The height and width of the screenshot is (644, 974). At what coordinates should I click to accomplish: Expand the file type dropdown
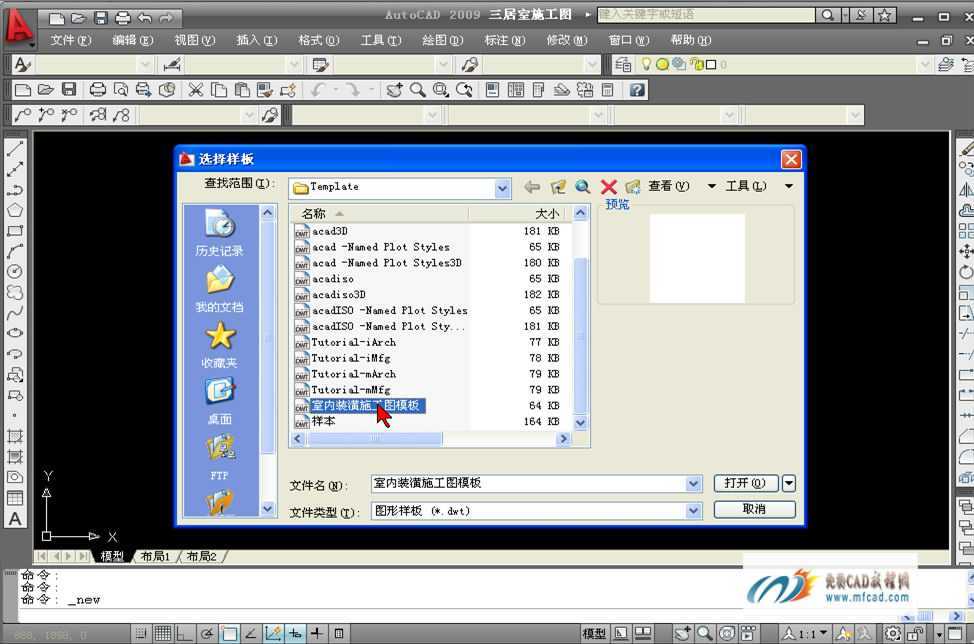[693, 510]
